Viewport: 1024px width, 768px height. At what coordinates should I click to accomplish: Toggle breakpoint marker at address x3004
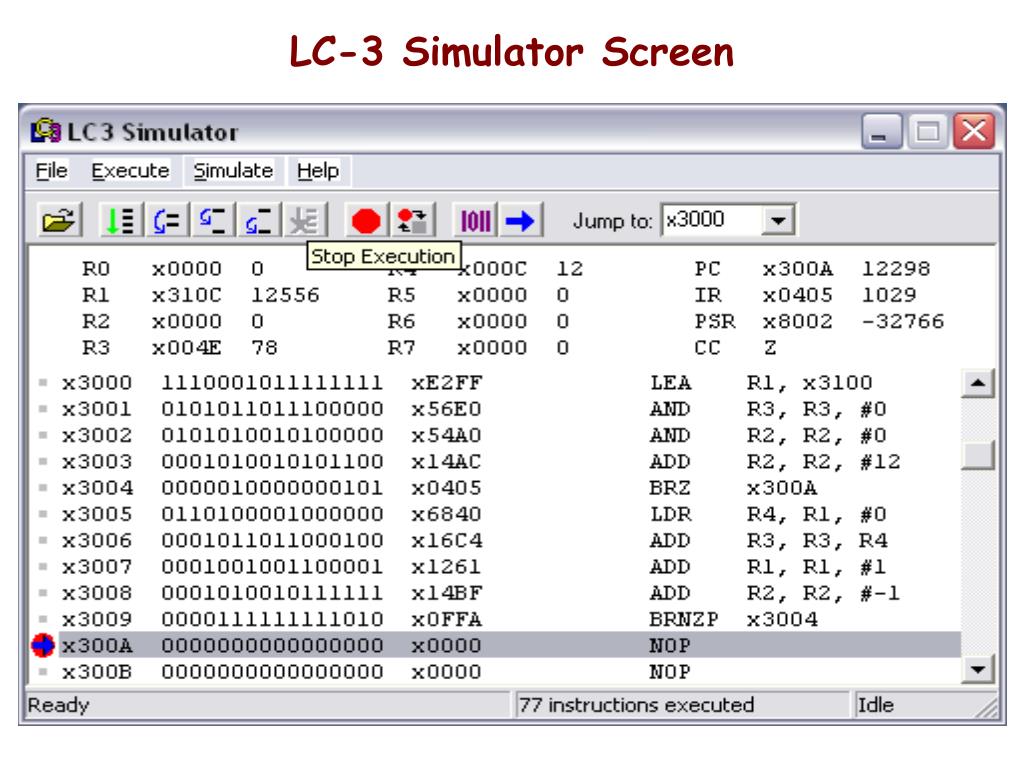[43, 488]
